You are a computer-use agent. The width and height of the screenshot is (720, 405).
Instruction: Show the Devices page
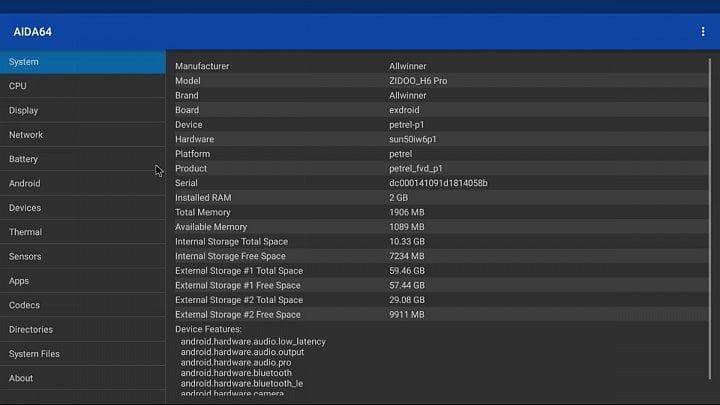[82, 208]
